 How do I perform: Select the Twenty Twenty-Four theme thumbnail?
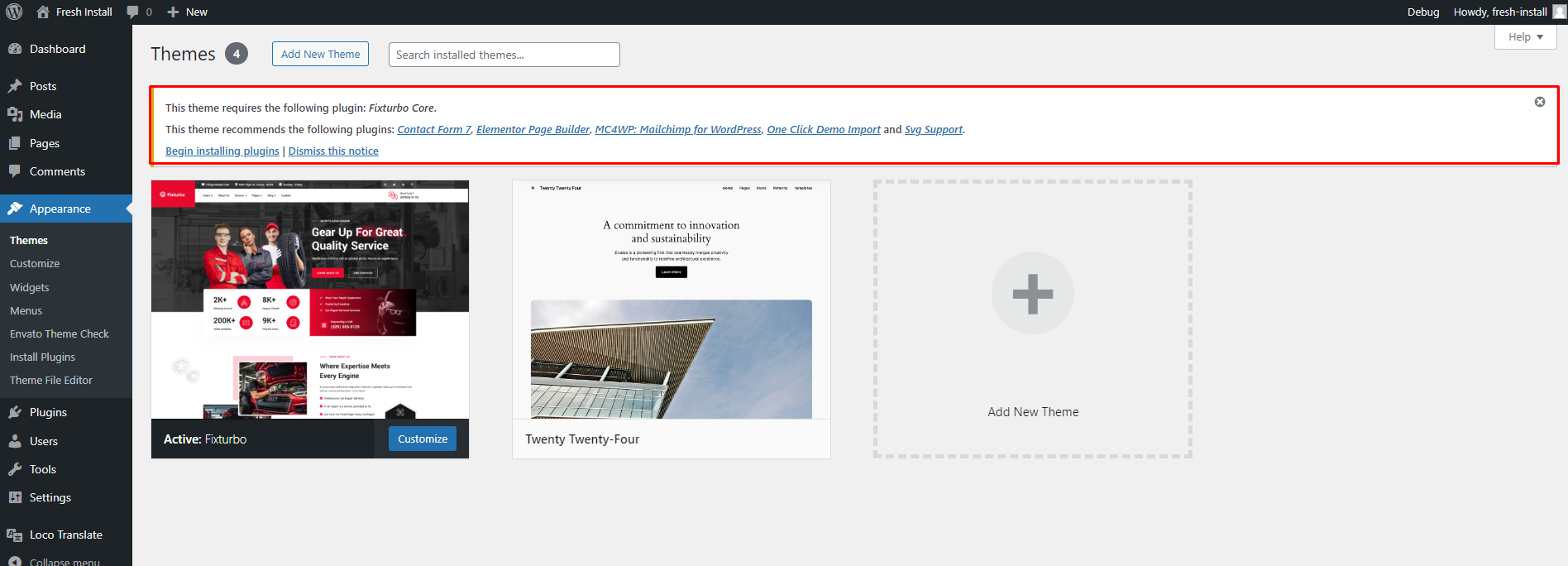pyautogui.click(x=672, y=300)
